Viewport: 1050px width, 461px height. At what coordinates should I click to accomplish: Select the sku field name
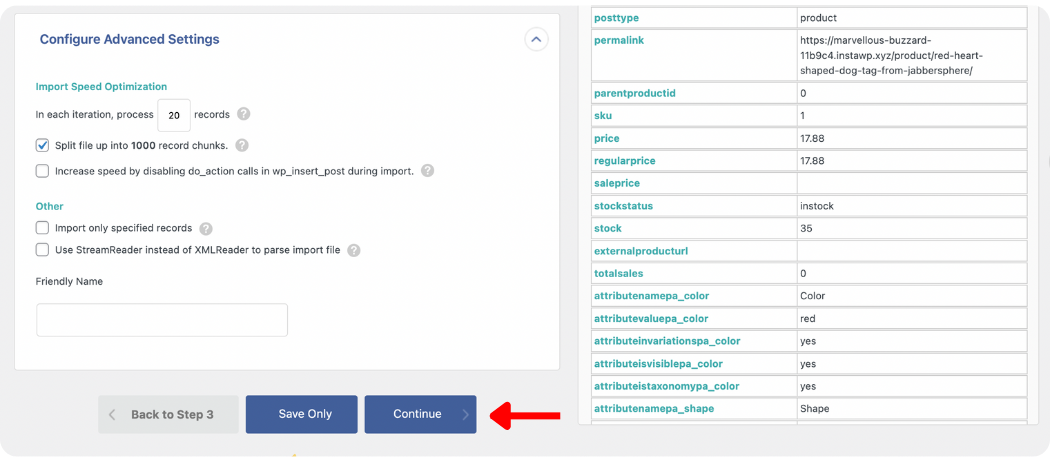coord(603,116)
